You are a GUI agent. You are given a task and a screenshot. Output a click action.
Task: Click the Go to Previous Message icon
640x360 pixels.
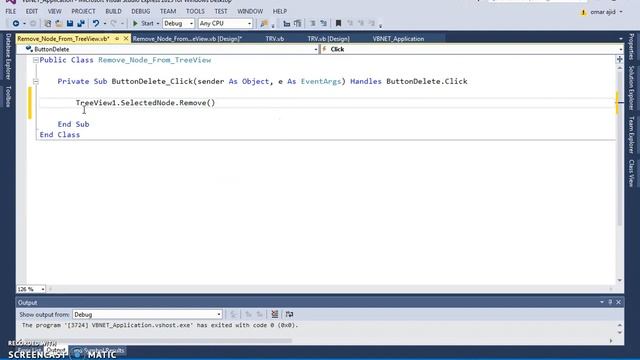point(248,314)
